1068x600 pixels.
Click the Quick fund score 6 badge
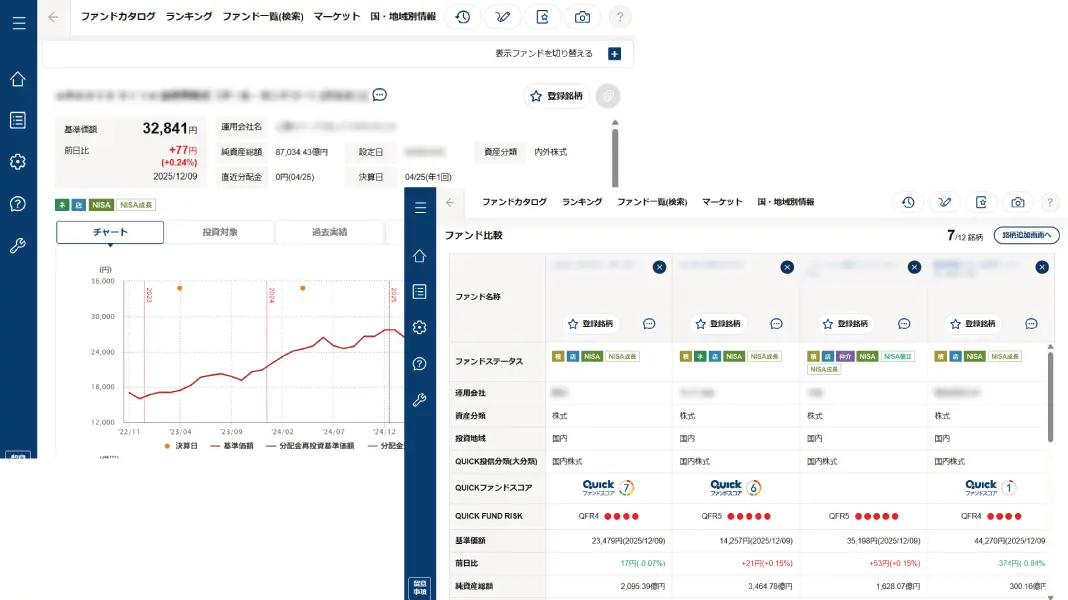coord(736,488)
